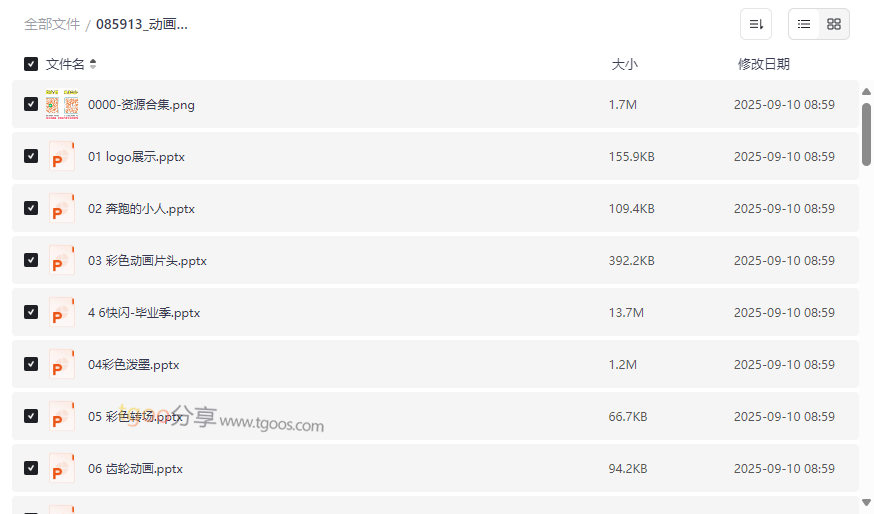
Task: Switch to grid view layout
Action: (834, 24)
